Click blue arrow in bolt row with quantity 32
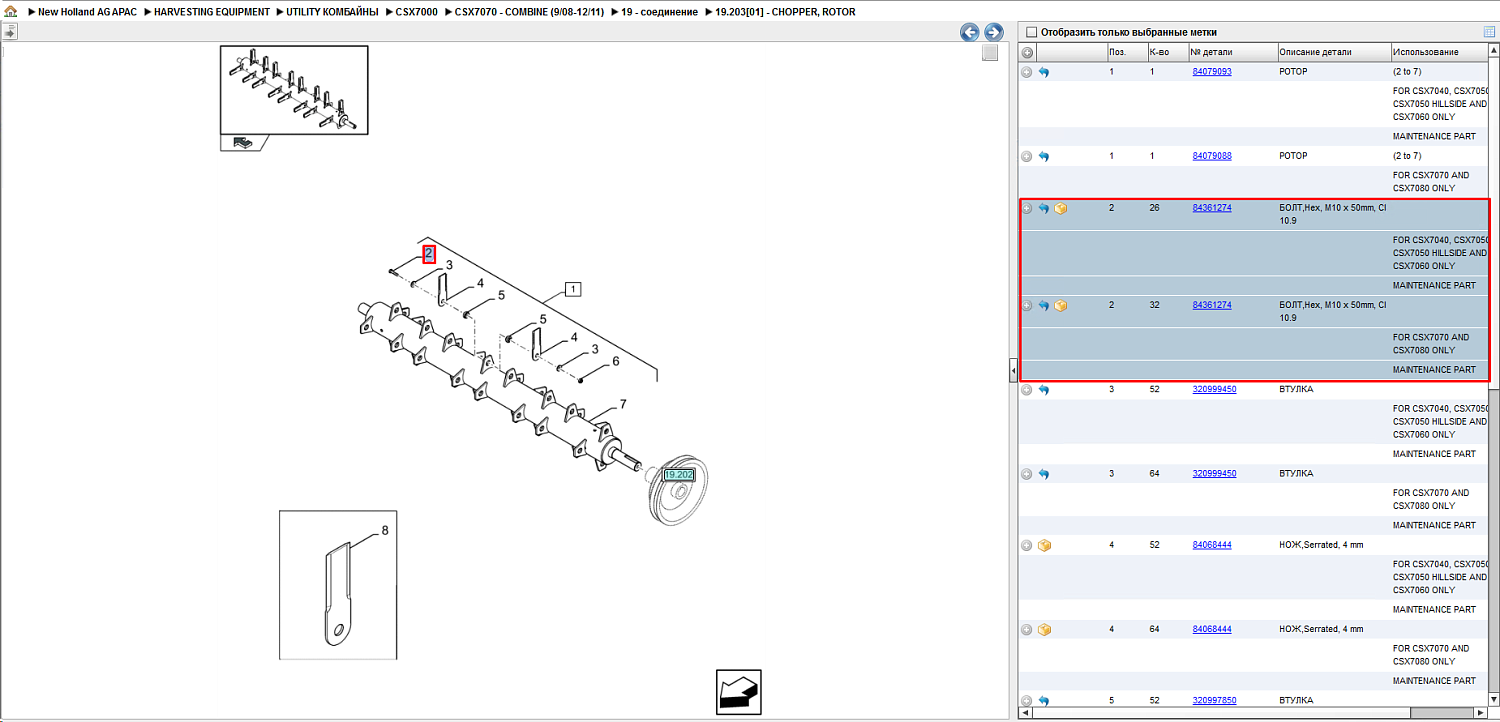 (x=1043, y=305)
